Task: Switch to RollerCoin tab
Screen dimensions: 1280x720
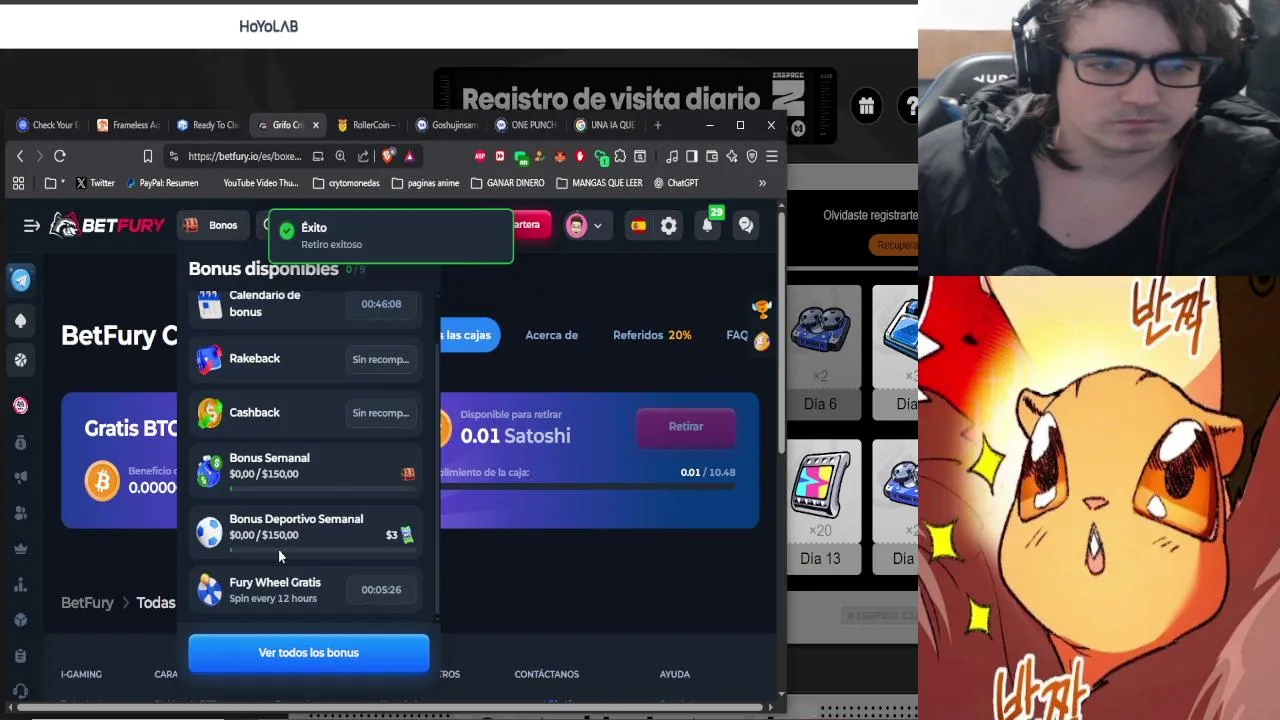Action: coord(368,125)
